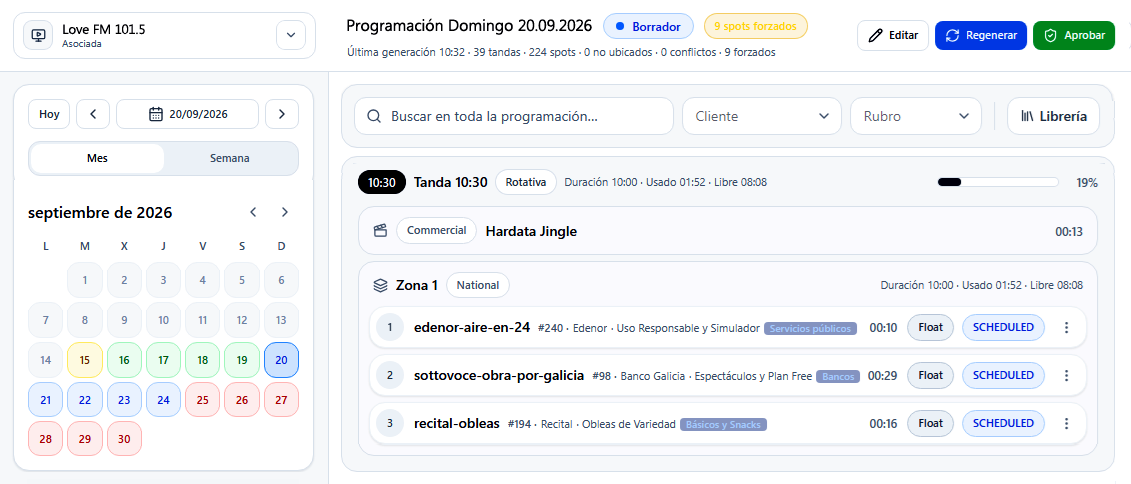This screenshot has width=1131, height=484.
Task: Click the Rotativa tag on Tanda 10:30
Action: [526, 182]
